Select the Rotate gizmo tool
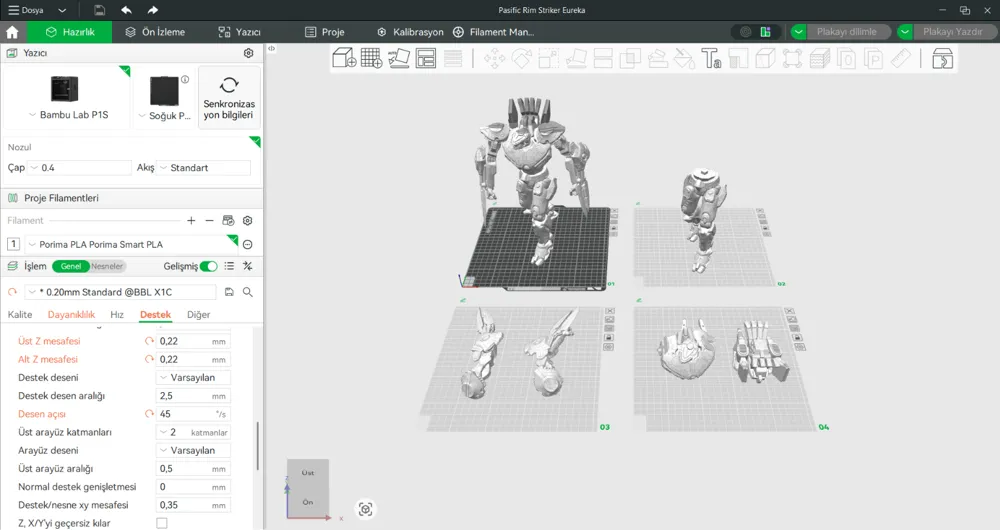 pos(522,59)
